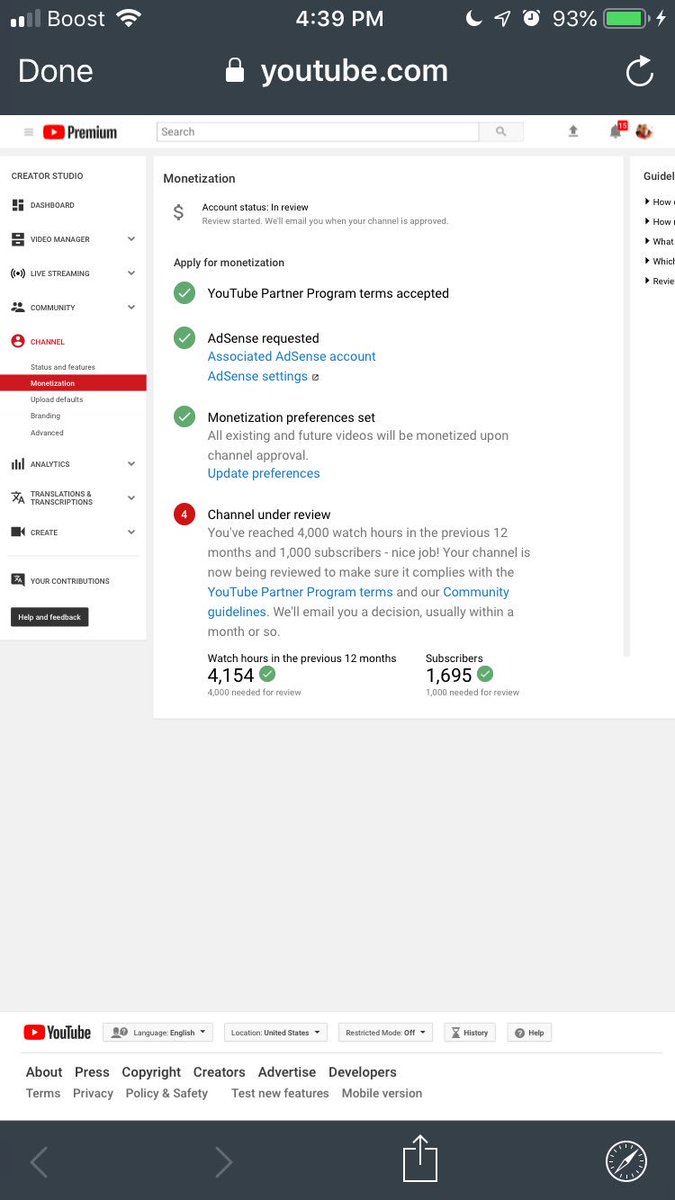The height and width of the screenshot is (1200, 675).
Task: Open Status and features submenu item
Action: [63, 367]
